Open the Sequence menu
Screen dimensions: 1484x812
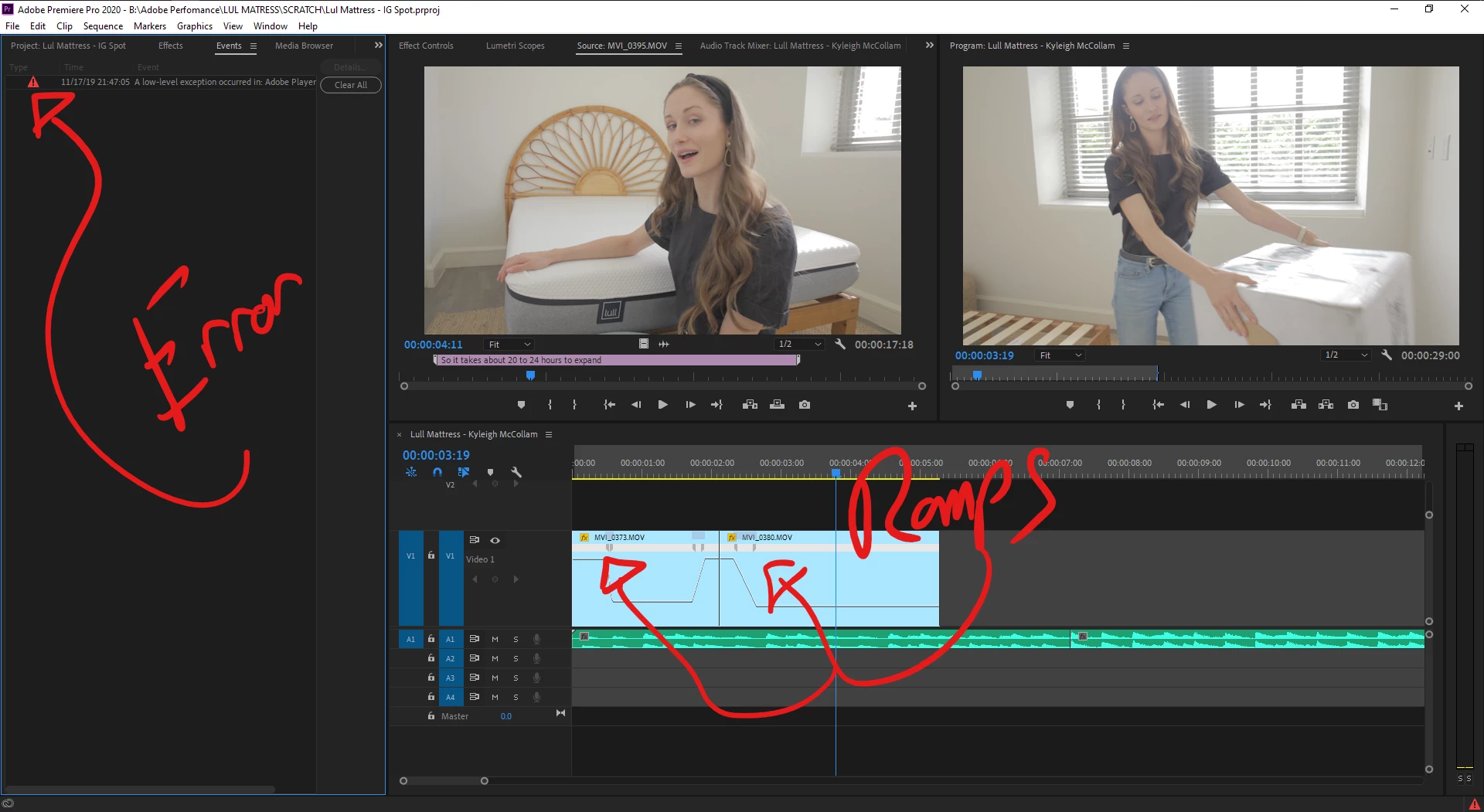pos(103,25)
